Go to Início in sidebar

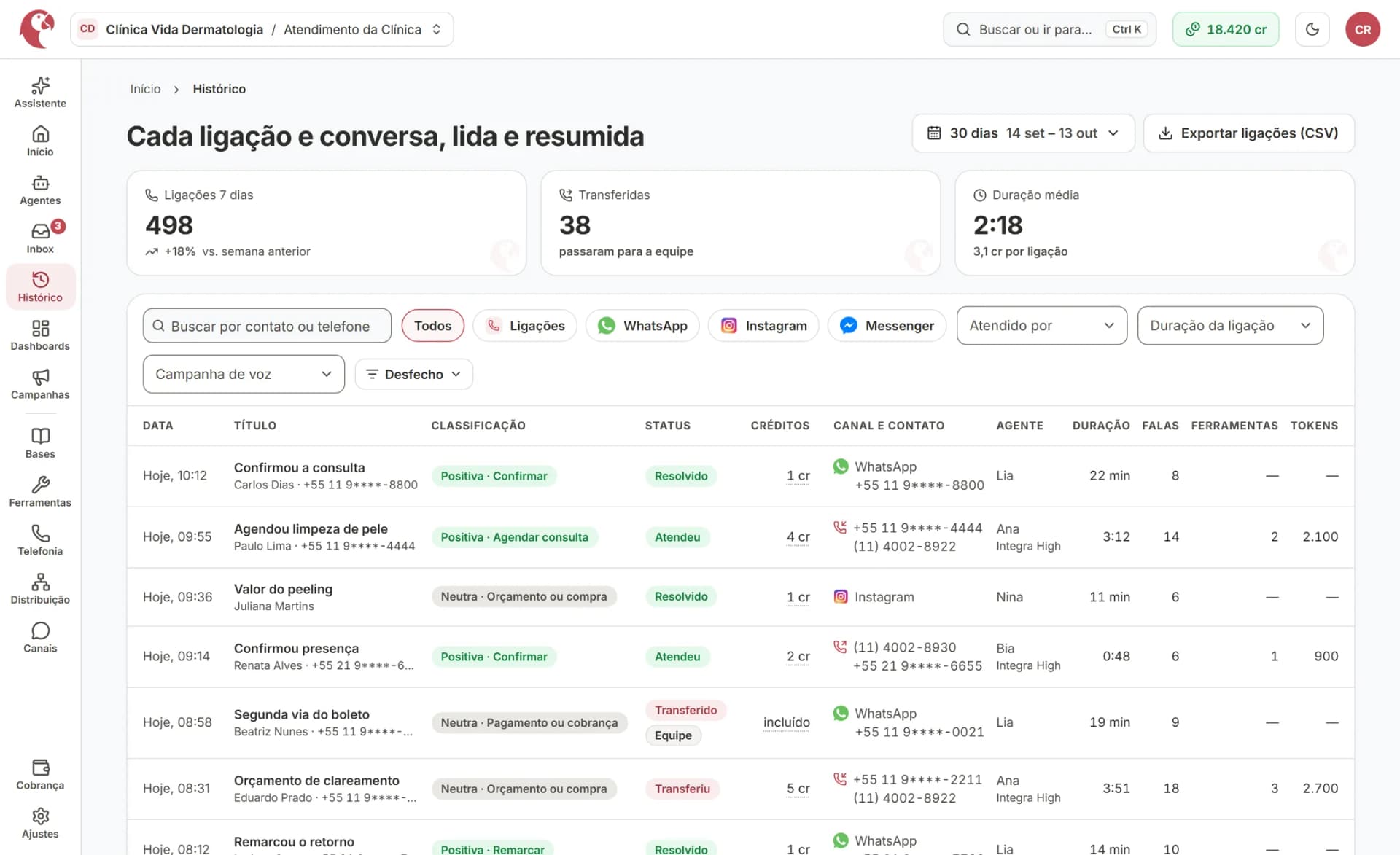pyautogui.click(x=40, y=141)
